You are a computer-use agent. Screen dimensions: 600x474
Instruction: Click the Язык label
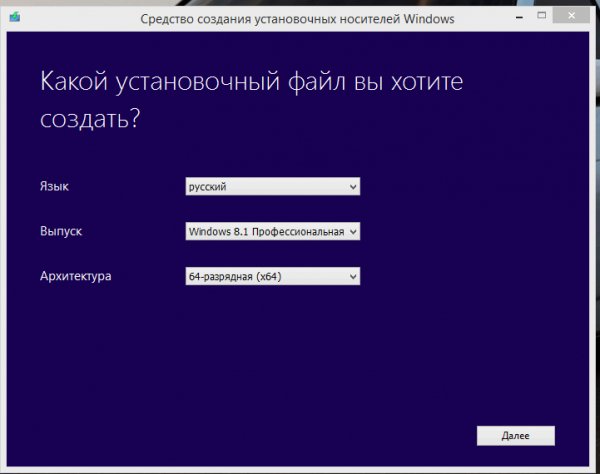click(54, 186)
